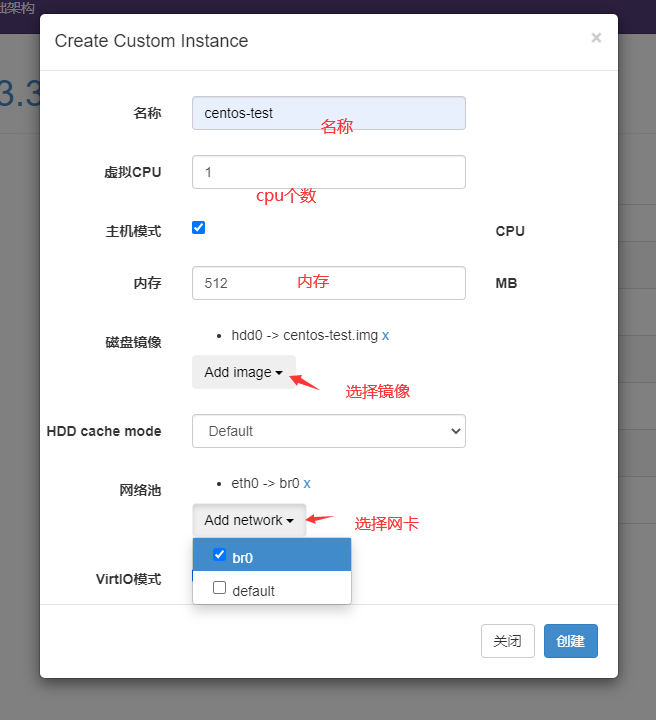Toggle the Add network dropdown
This screenshot has height=720, width=656.
[x=248, y=520]
